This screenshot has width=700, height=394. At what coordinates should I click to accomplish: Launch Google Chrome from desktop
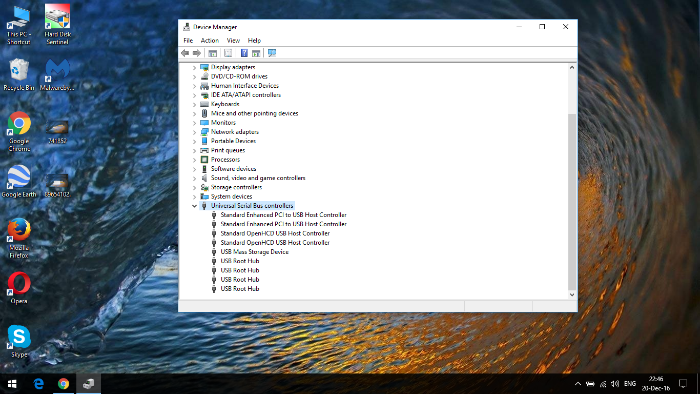click(19, 132)
